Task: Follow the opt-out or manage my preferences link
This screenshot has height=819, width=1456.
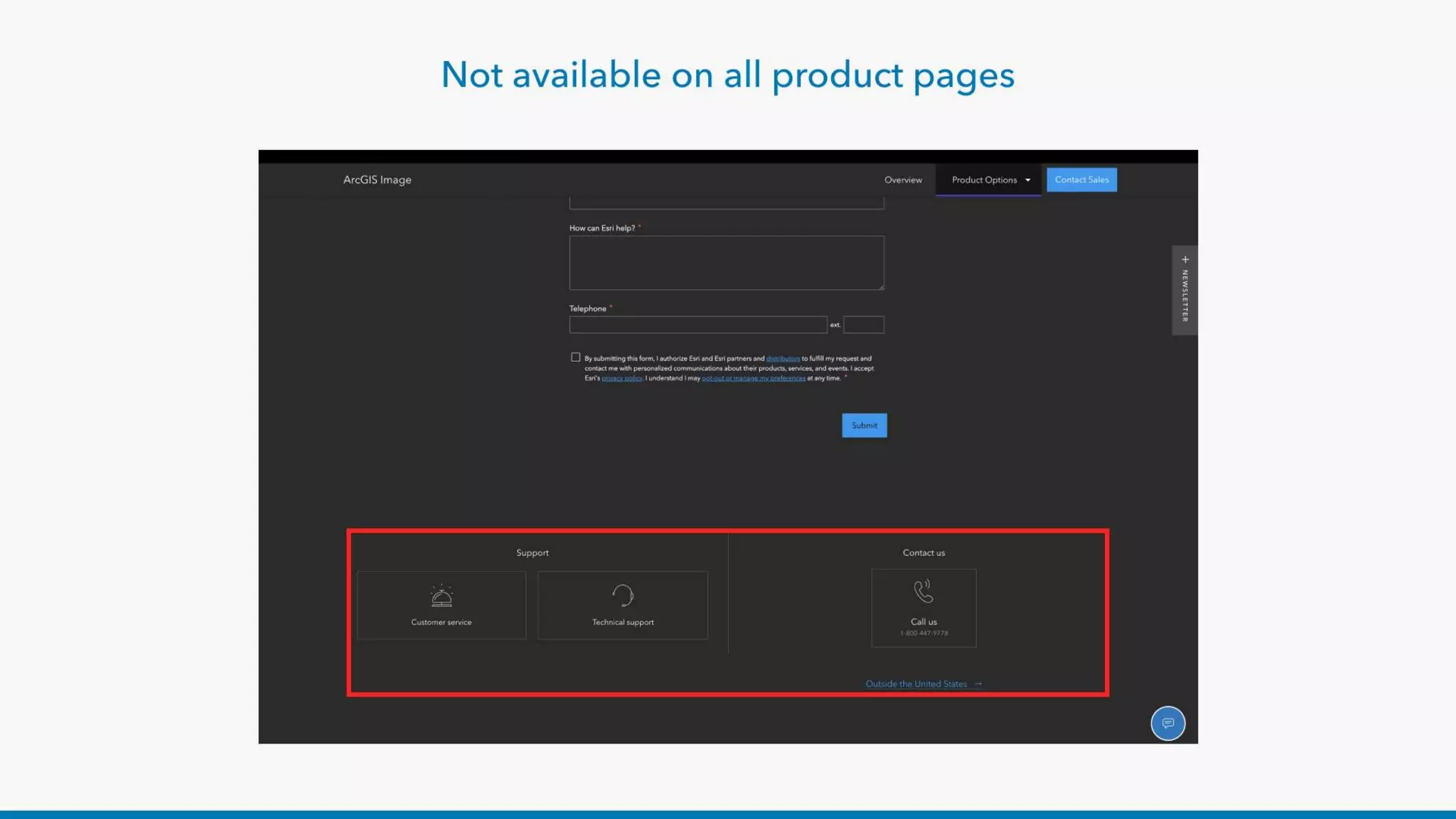Action: coord(753,378)
